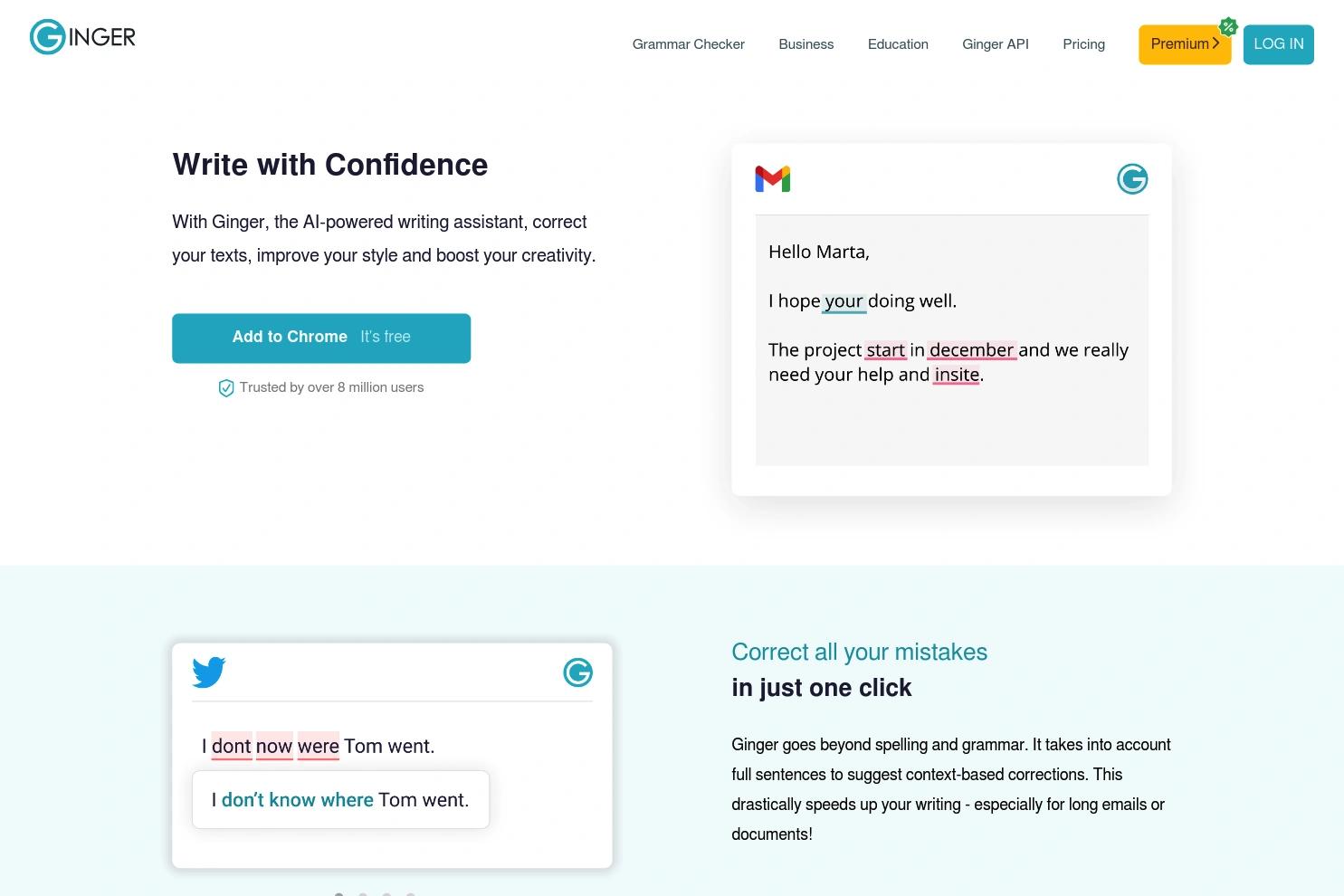Click the trusted shield checkmark icon

226,388
